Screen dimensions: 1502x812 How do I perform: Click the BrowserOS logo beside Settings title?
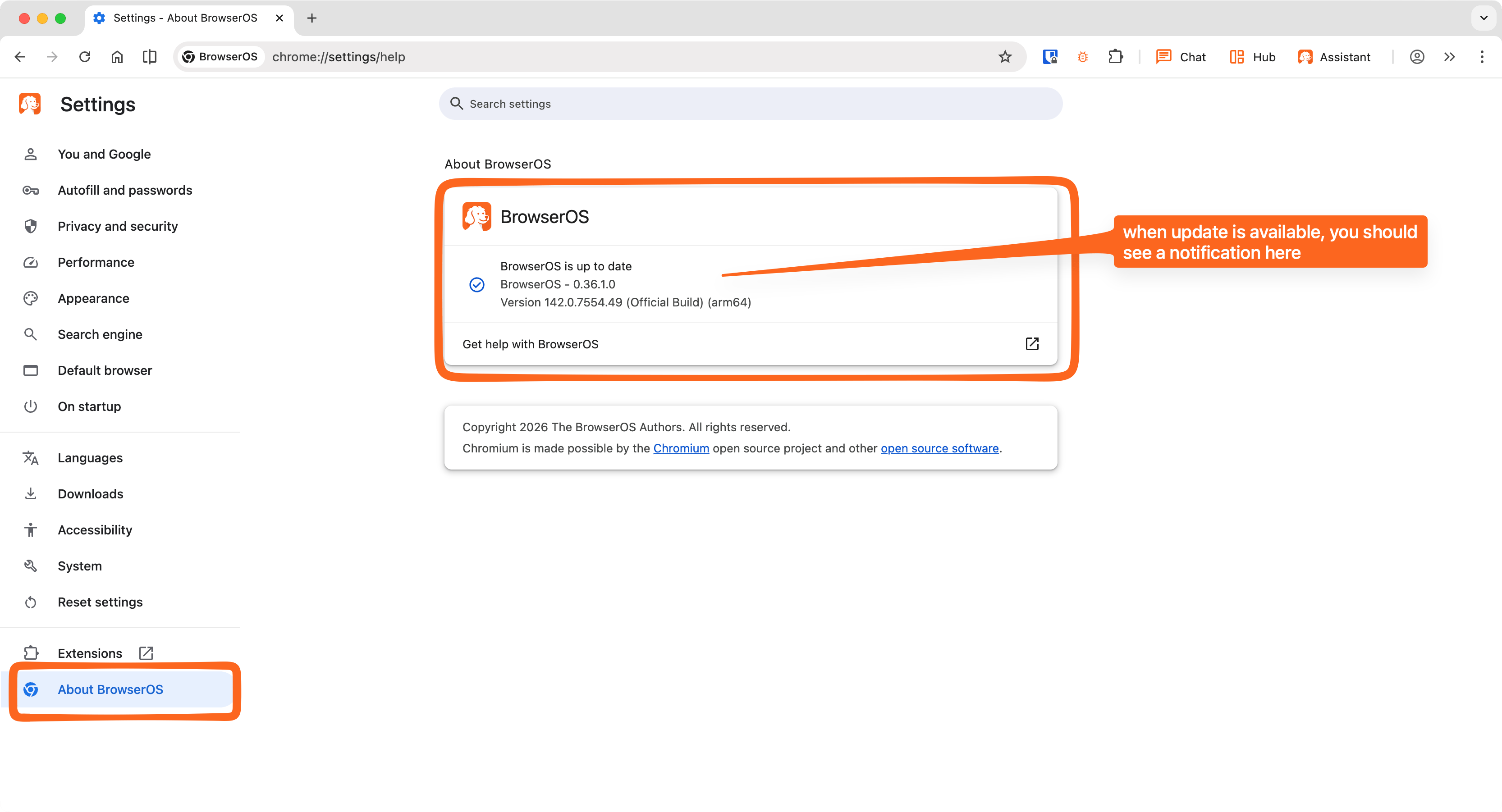point(30,104)
